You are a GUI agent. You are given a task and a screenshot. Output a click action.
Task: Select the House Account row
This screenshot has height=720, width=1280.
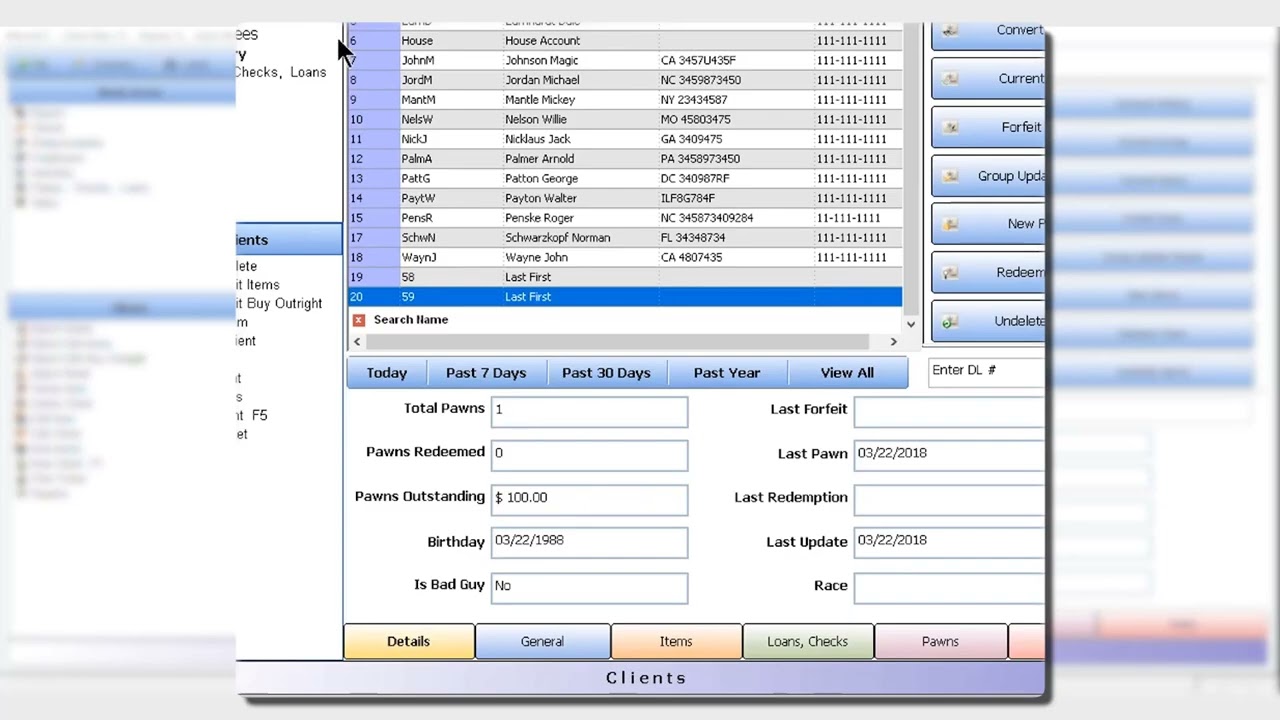click(625, 41)
